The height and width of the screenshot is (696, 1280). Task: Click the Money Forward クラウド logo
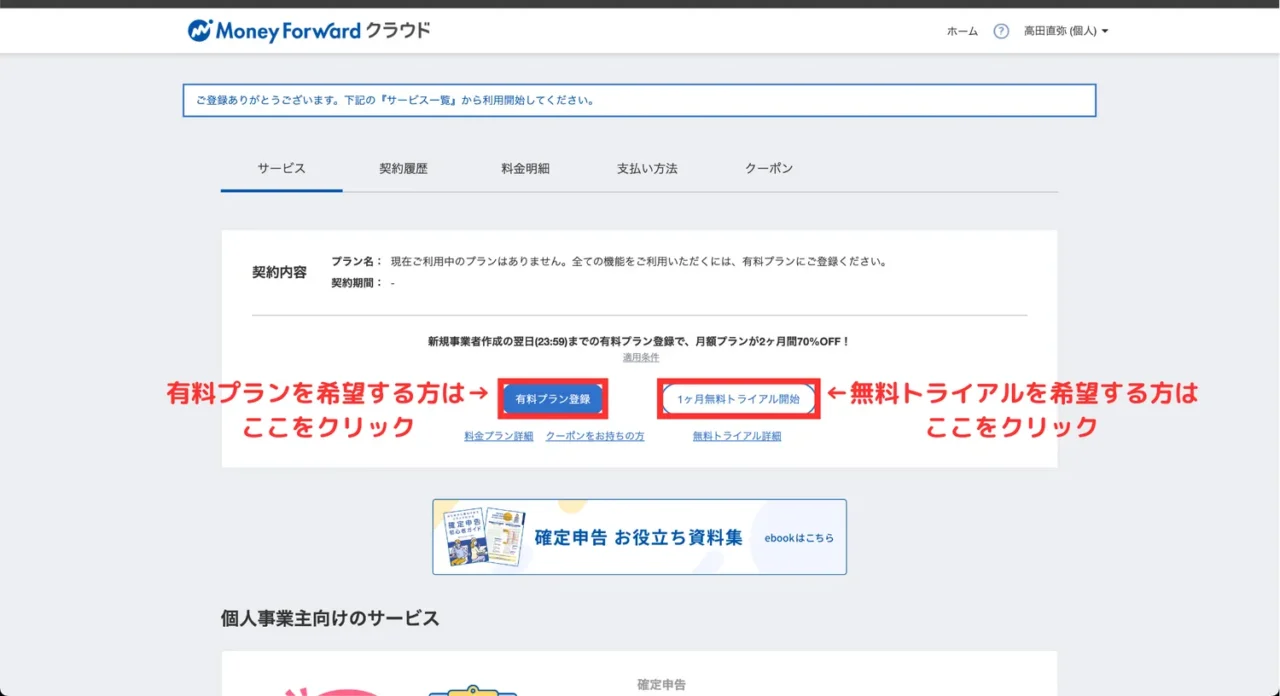pos(308,31)
